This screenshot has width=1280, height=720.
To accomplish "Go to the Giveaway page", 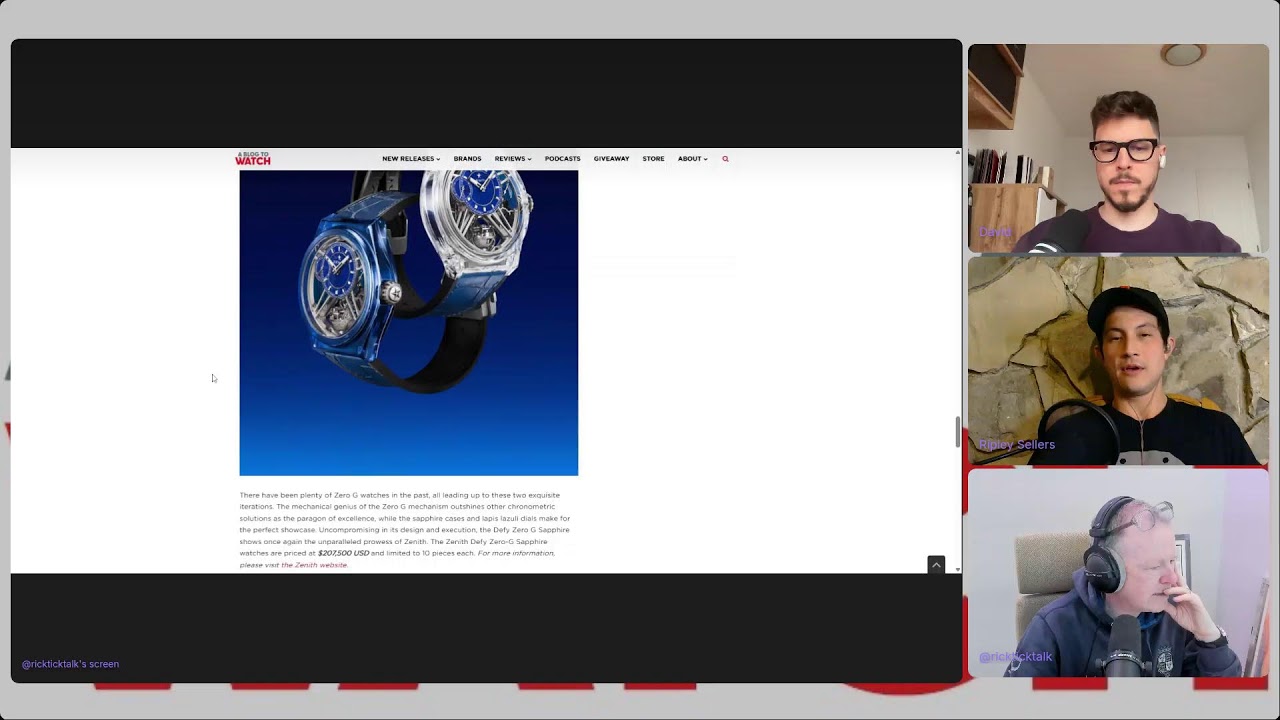I will [x=611, y=159].
